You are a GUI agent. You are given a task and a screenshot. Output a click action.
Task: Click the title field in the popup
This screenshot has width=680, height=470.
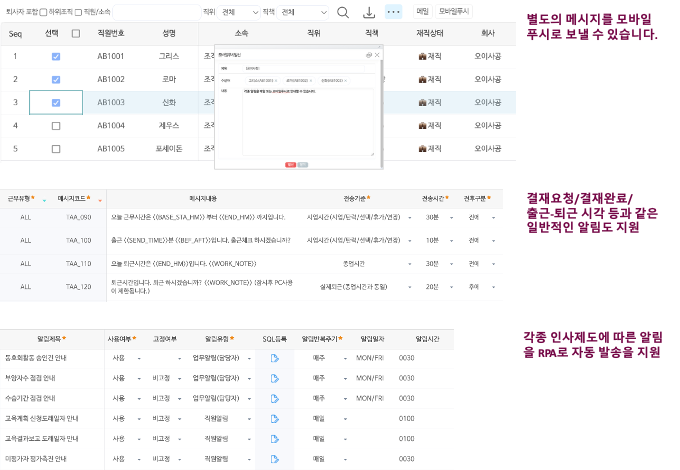304,69
